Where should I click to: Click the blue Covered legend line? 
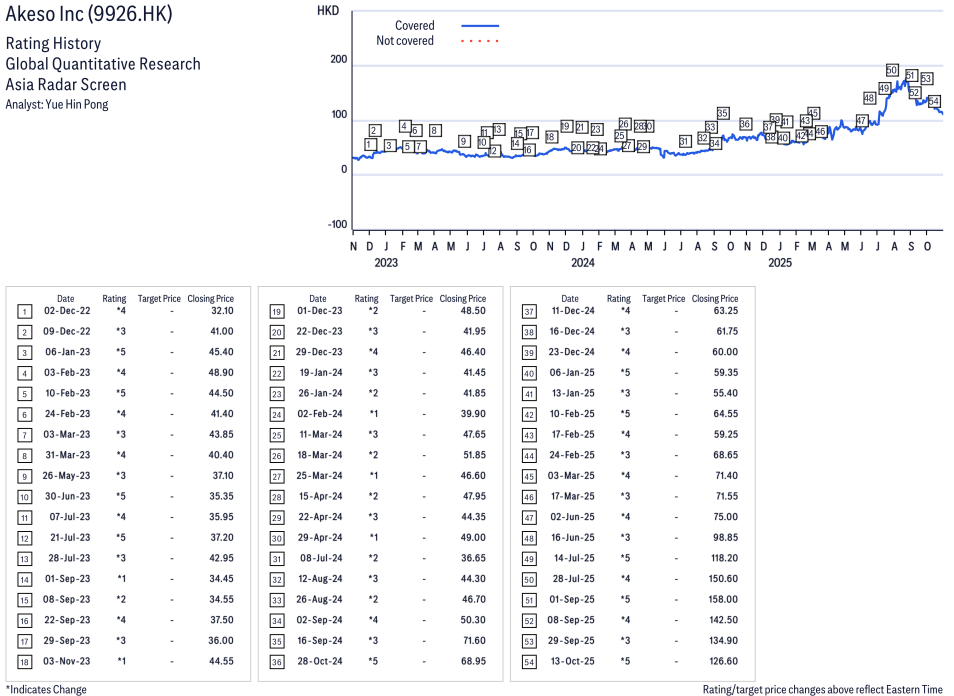click(480, 26)
